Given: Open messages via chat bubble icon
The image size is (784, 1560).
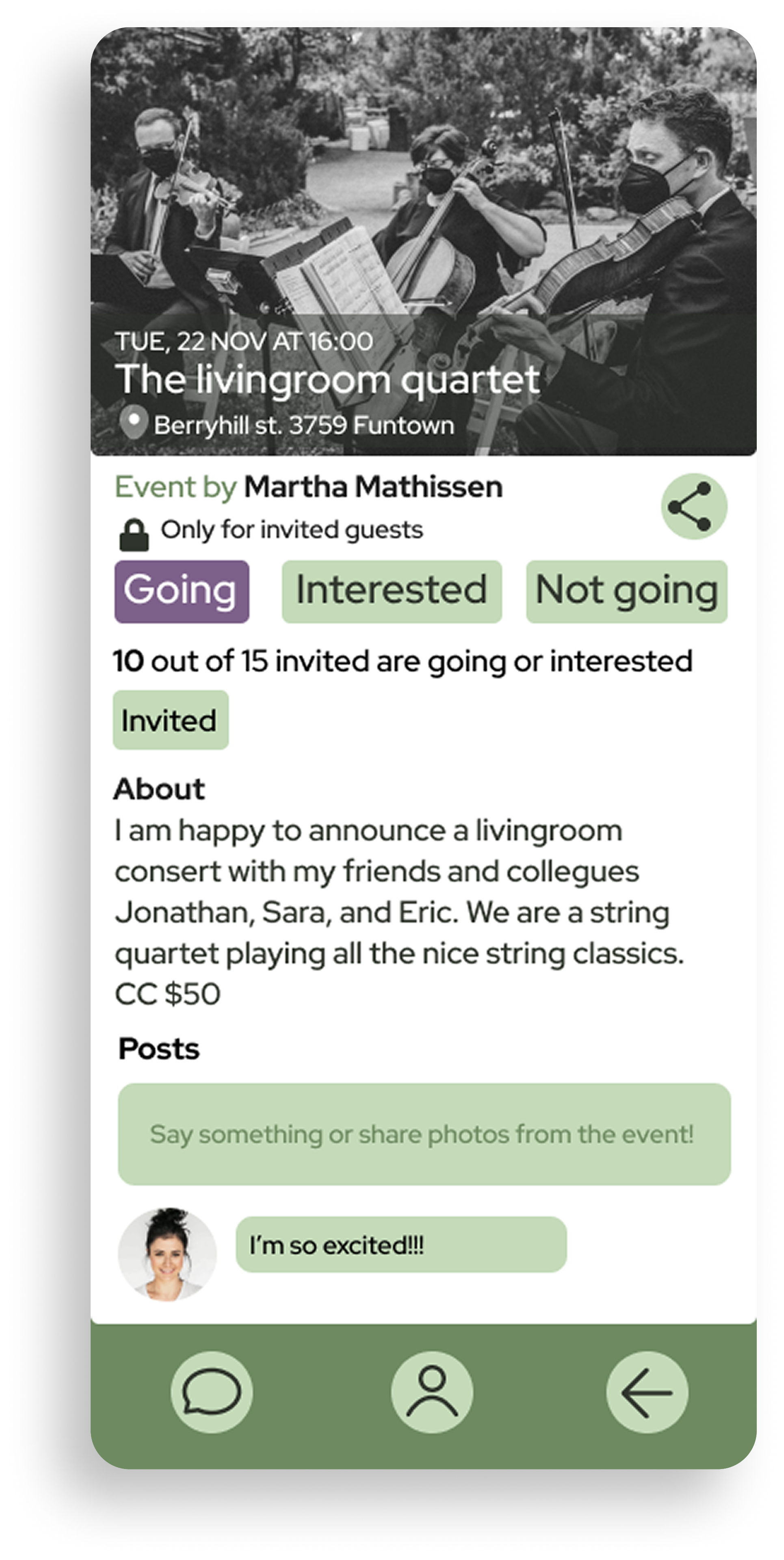Looking at the screenshot, I should [211, 1392].
